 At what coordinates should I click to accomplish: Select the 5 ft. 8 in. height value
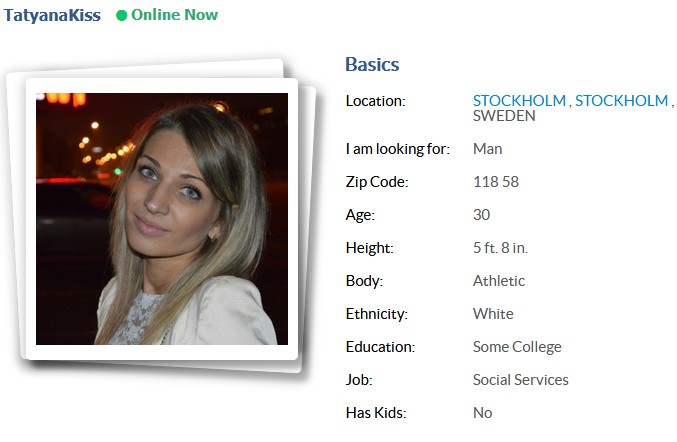[500, 248]
